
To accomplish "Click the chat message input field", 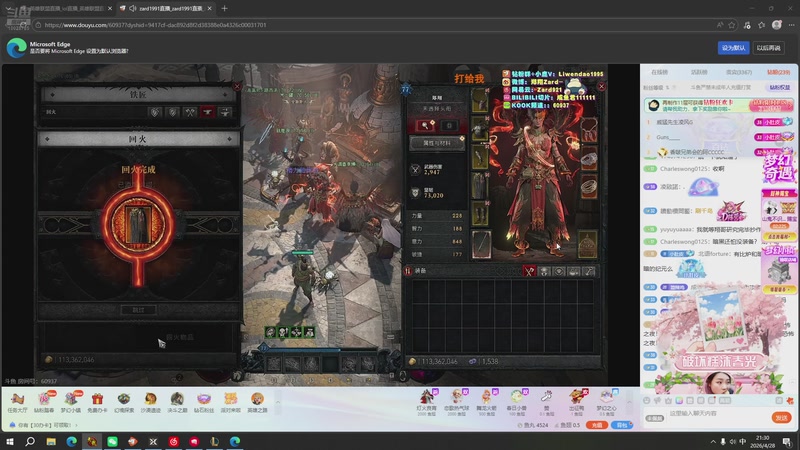I will [x=717, y=414].
